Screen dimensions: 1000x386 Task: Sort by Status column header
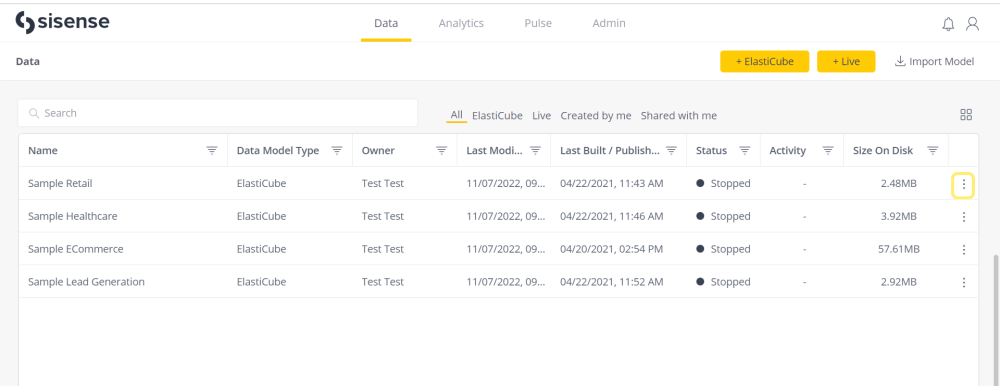711,151
